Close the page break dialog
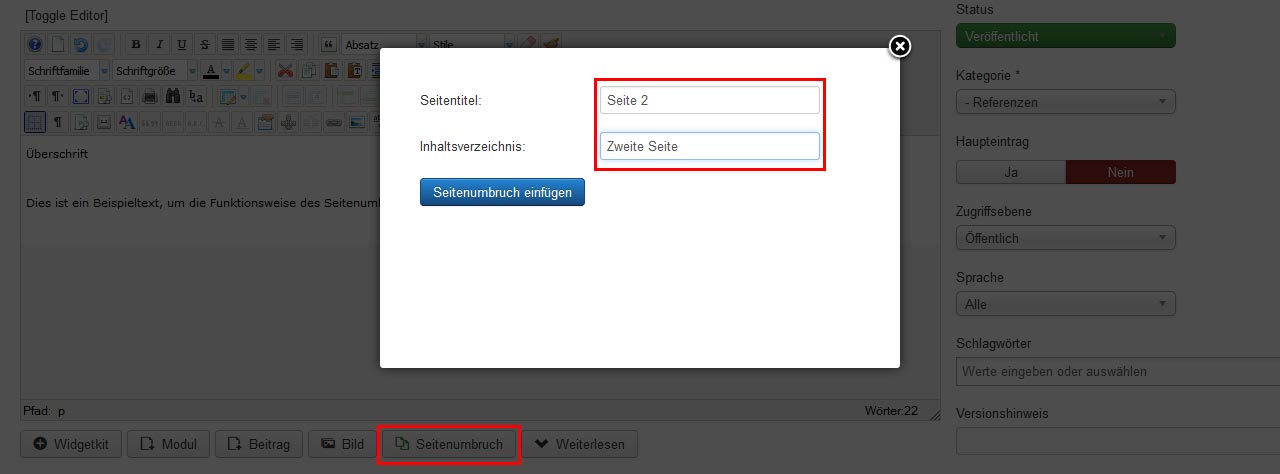This screenshot has width=1280, height=474. 900,46
